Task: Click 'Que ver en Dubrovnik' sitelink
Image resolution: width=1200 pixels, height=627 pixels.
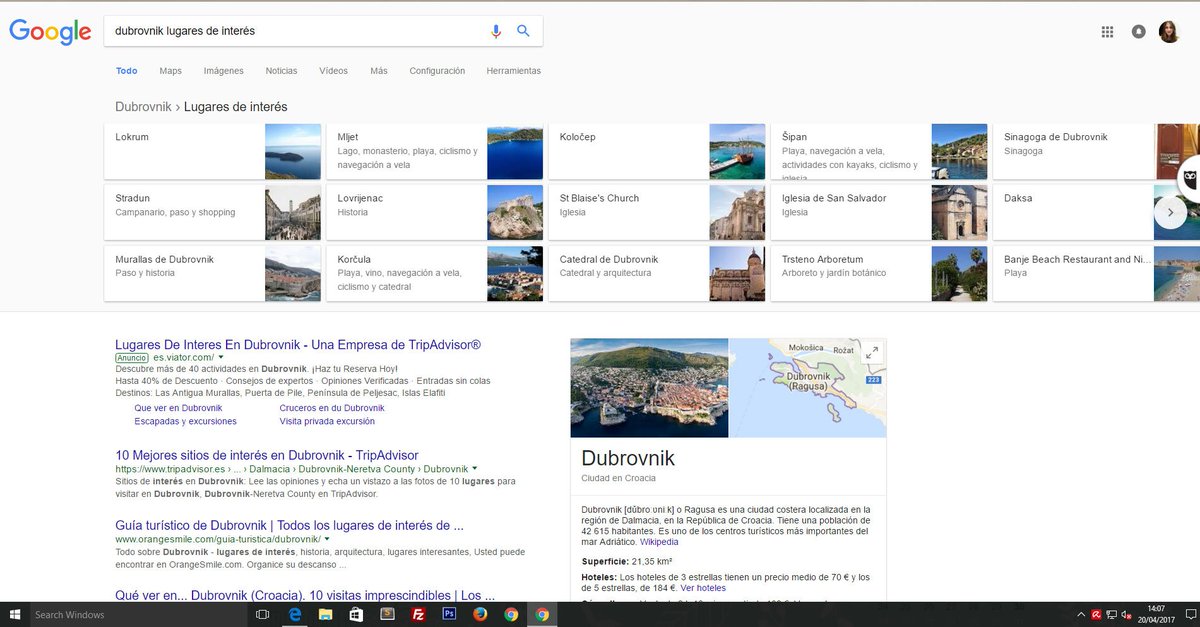Action: click(178, 408)
